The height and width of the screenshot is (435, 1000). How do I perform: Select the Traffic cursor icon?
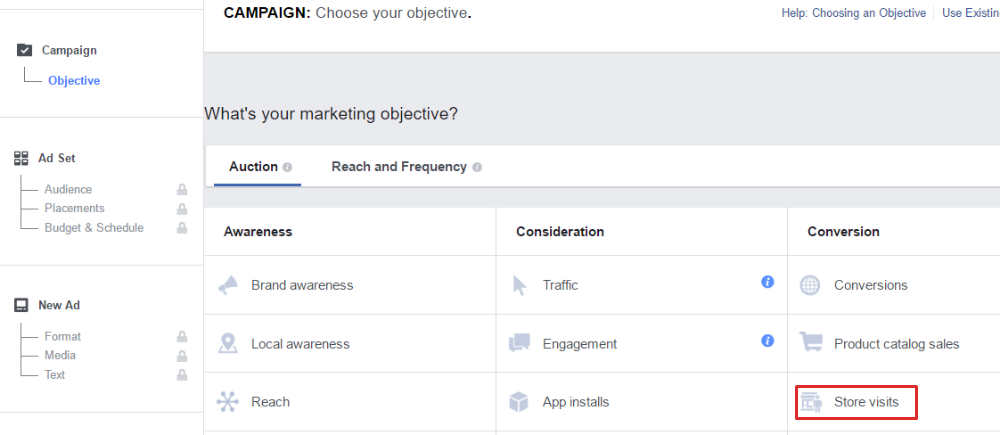coord(519,285)
